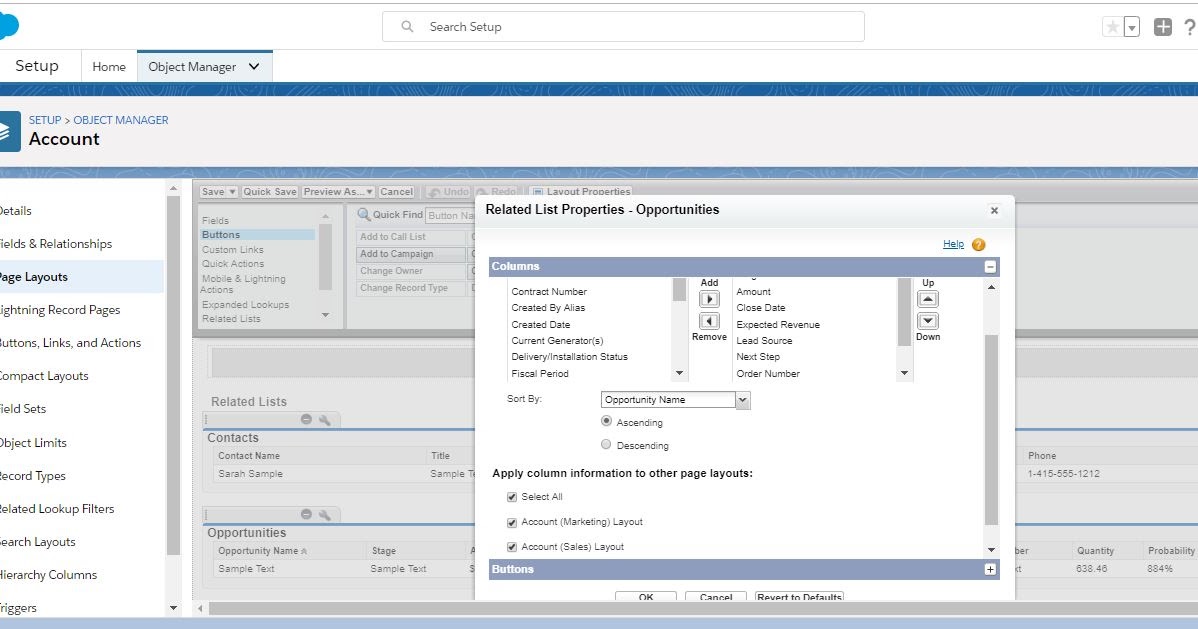
Task: Click the Help question mark icon in dialog
Action: [978, 243]
